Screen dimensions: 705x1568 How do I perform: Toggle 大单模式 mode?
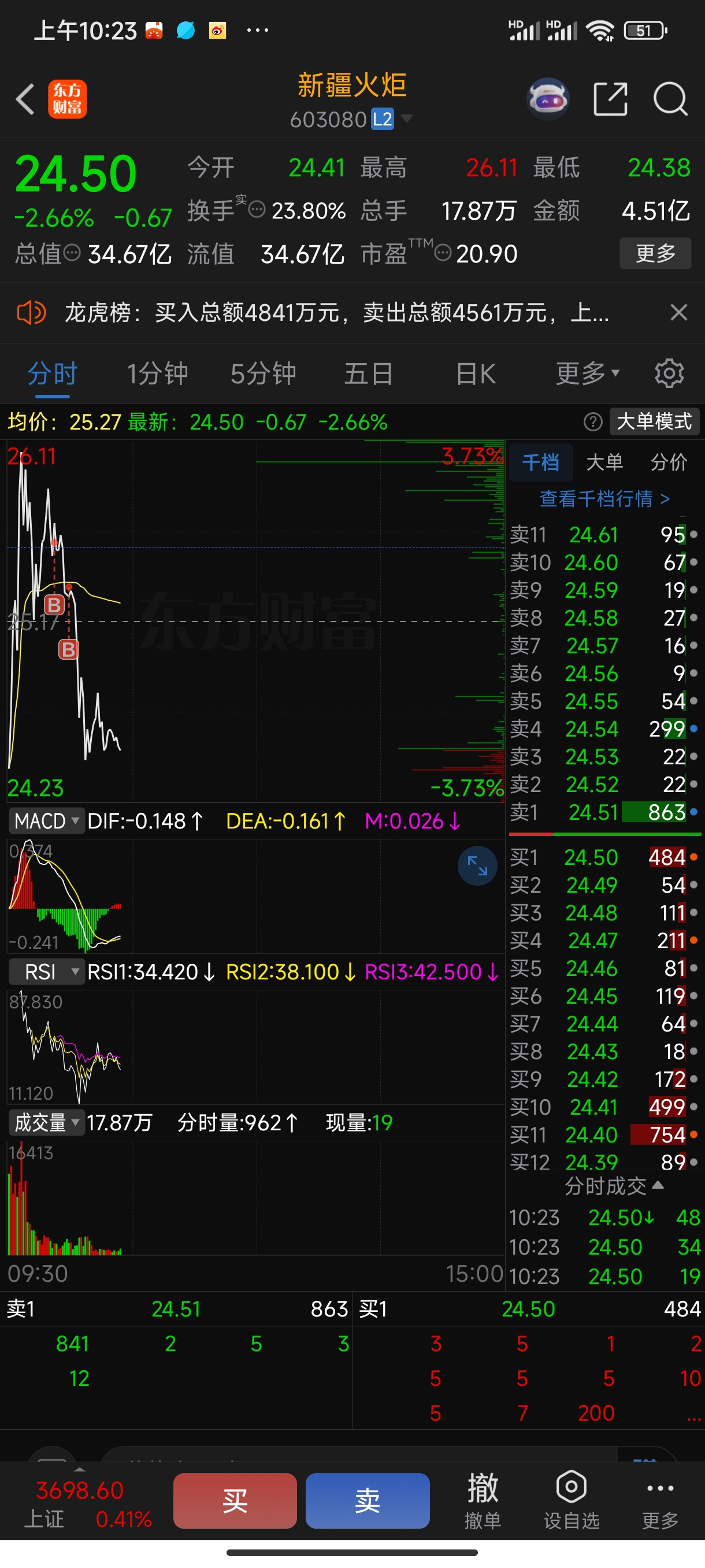(655, 421)
